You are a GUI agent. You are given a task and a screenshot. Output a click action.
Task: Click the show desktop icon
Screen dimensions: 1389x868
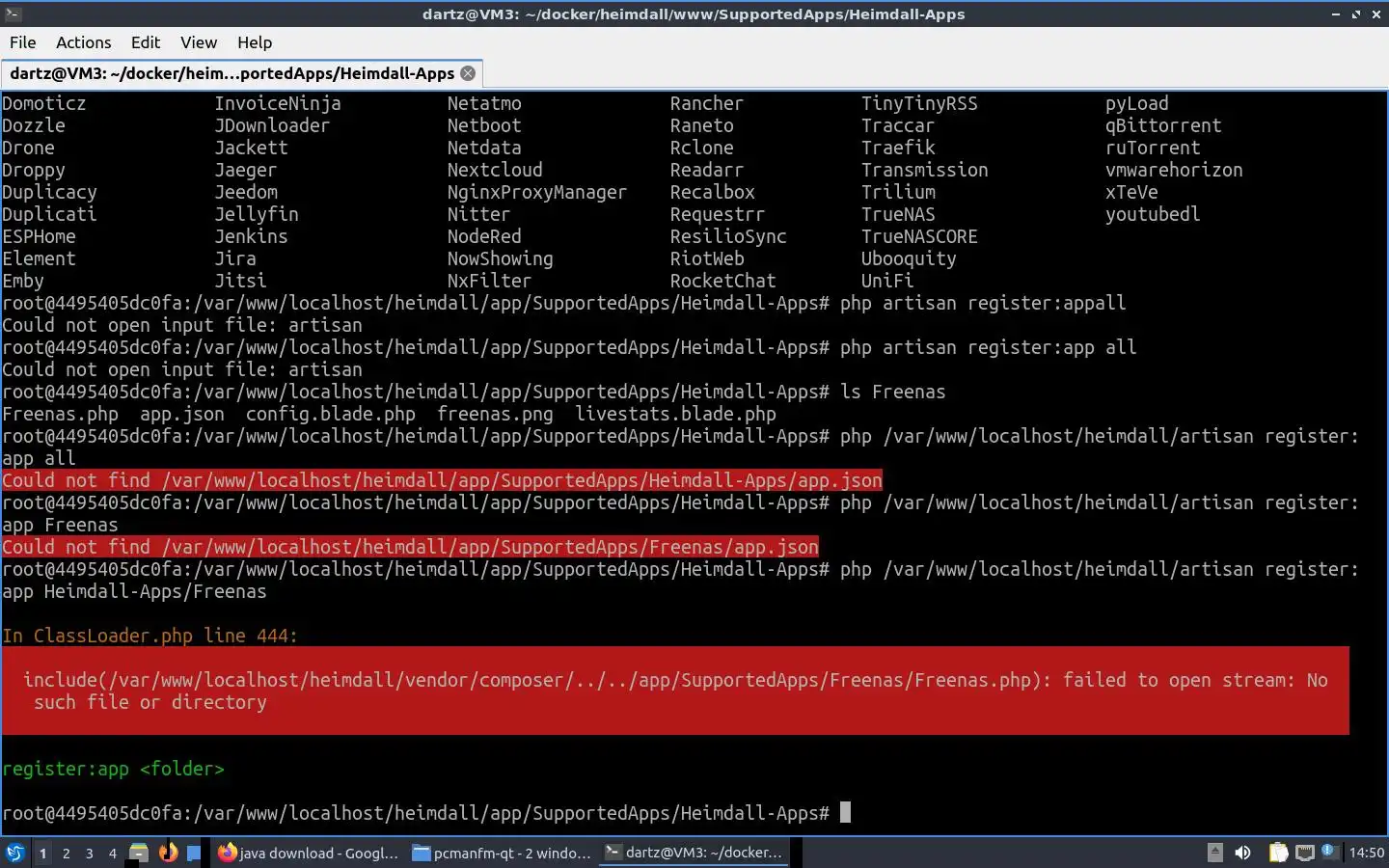point(194,853)
